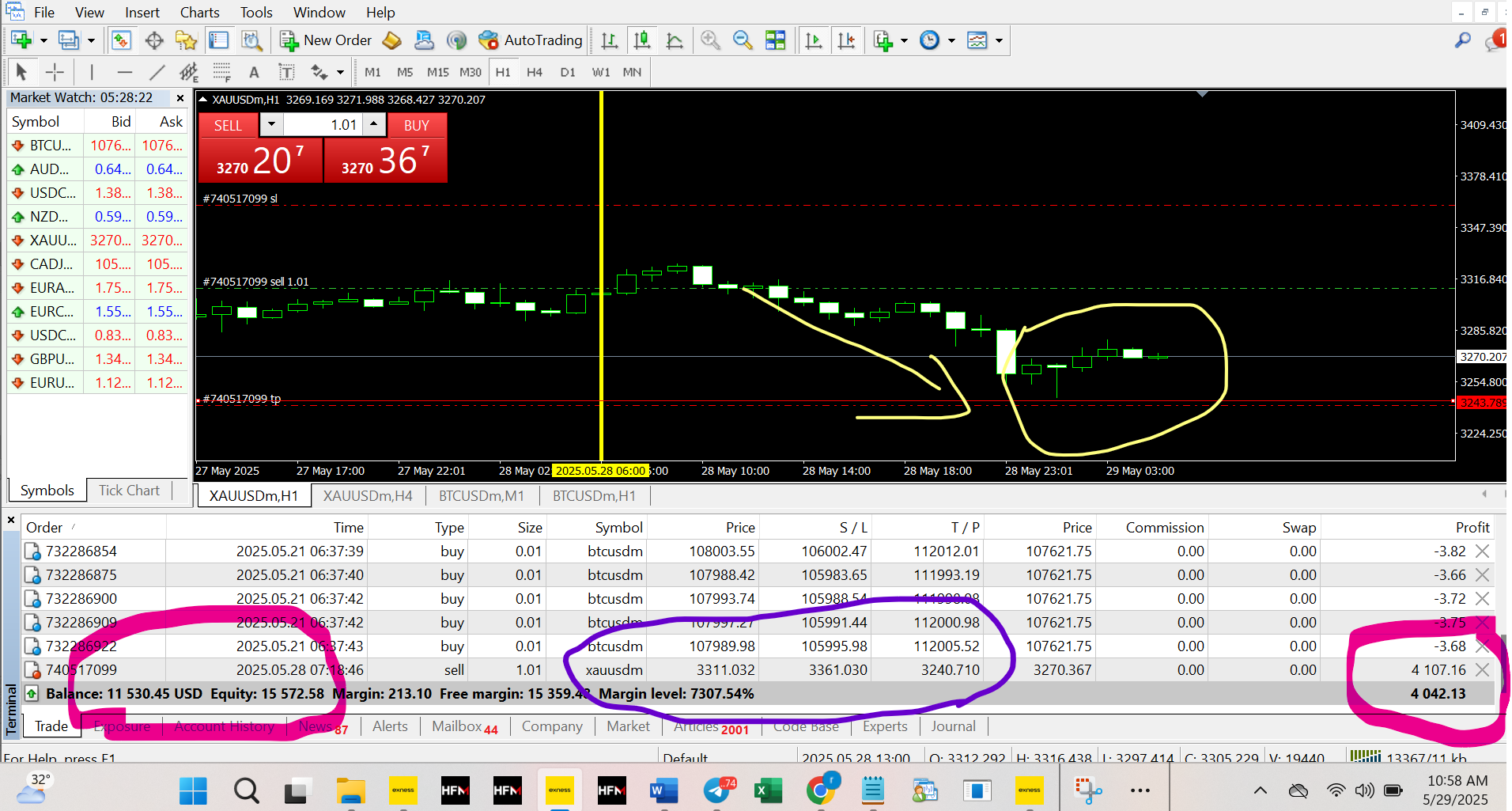Toggle chart shift
The image size is (1512, 811).
(x=846, y=40)
